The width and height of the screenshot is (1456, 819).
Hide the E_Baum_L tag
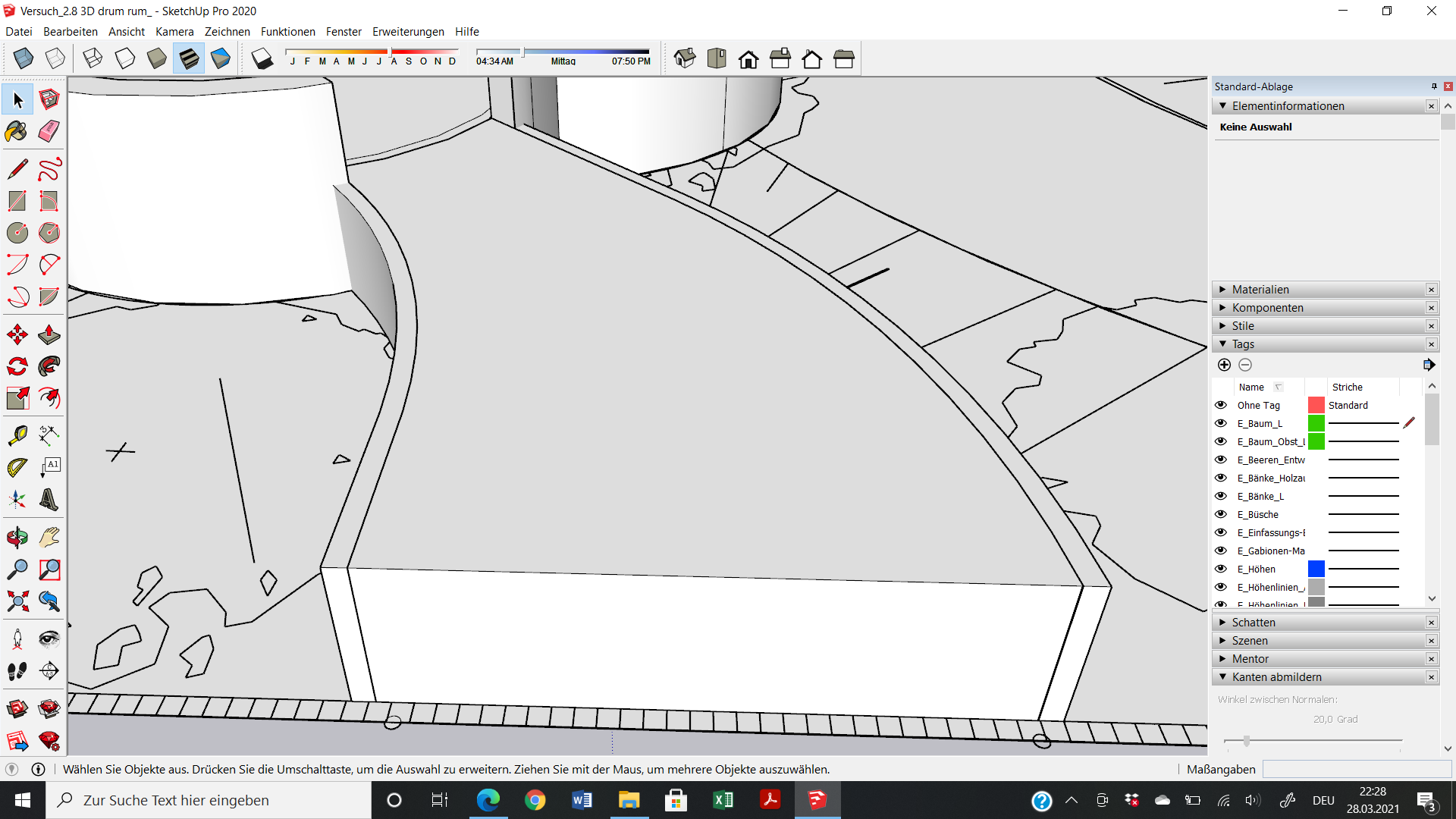[1221, 423]
